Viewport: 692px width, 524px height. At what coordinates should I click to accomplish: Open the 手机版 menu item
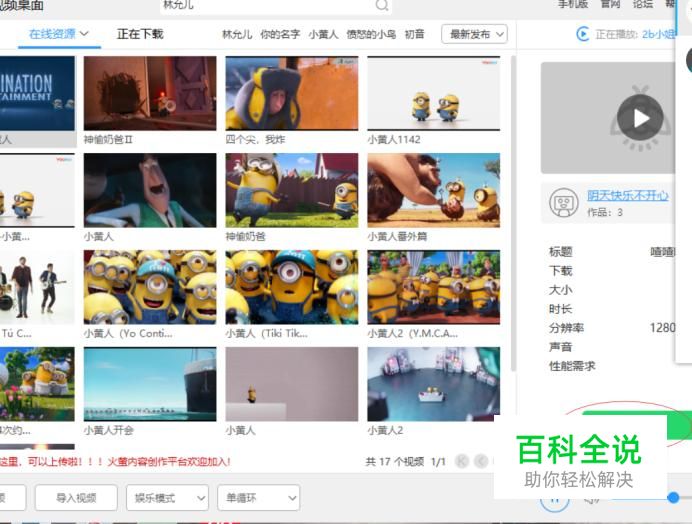pyautogui.click(x=573, y=4)
